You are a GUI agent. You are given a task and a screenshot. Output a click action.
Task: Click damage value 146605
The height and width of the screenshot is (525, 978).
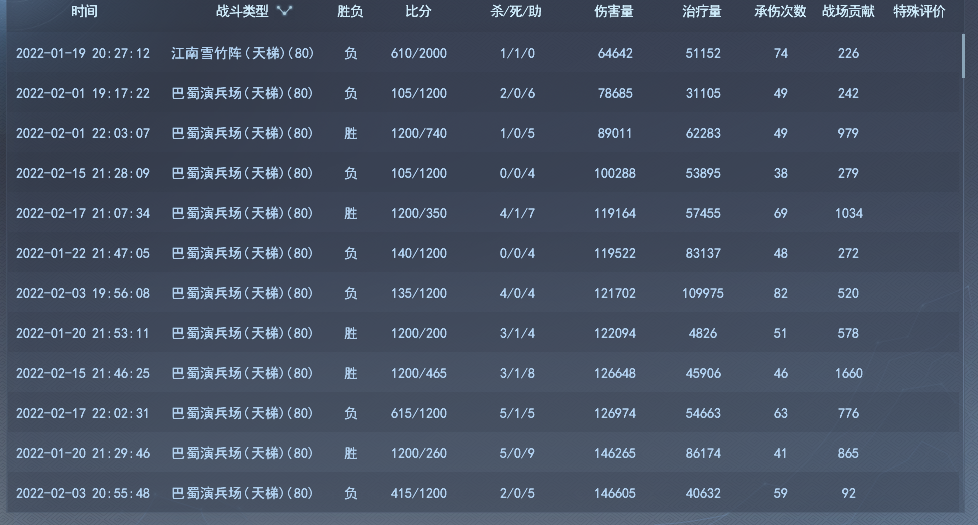point(615,493)
